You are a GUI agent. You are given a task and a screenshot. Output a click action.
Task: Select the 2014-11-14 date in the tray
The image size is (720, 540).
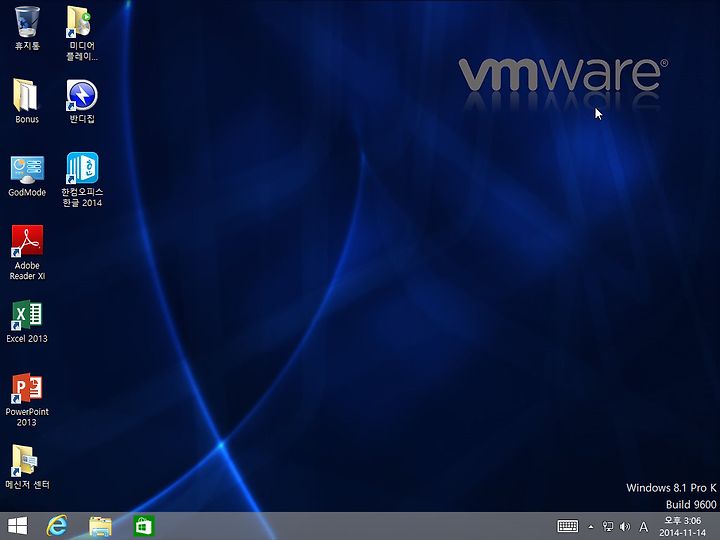point(683,533)
